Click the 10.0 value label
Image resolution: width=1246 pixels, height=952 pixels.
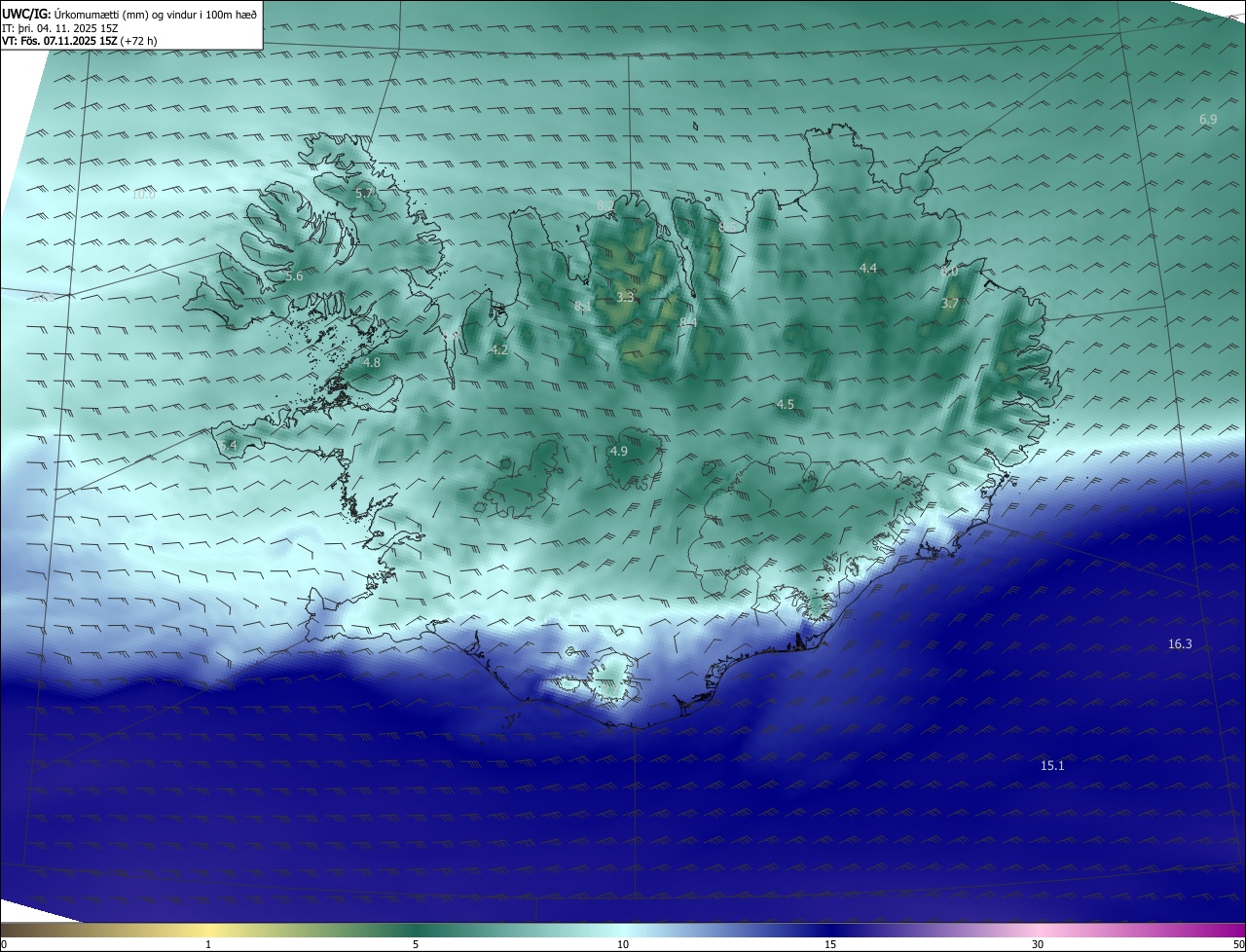pyautogui.click(x=143, y=194)
